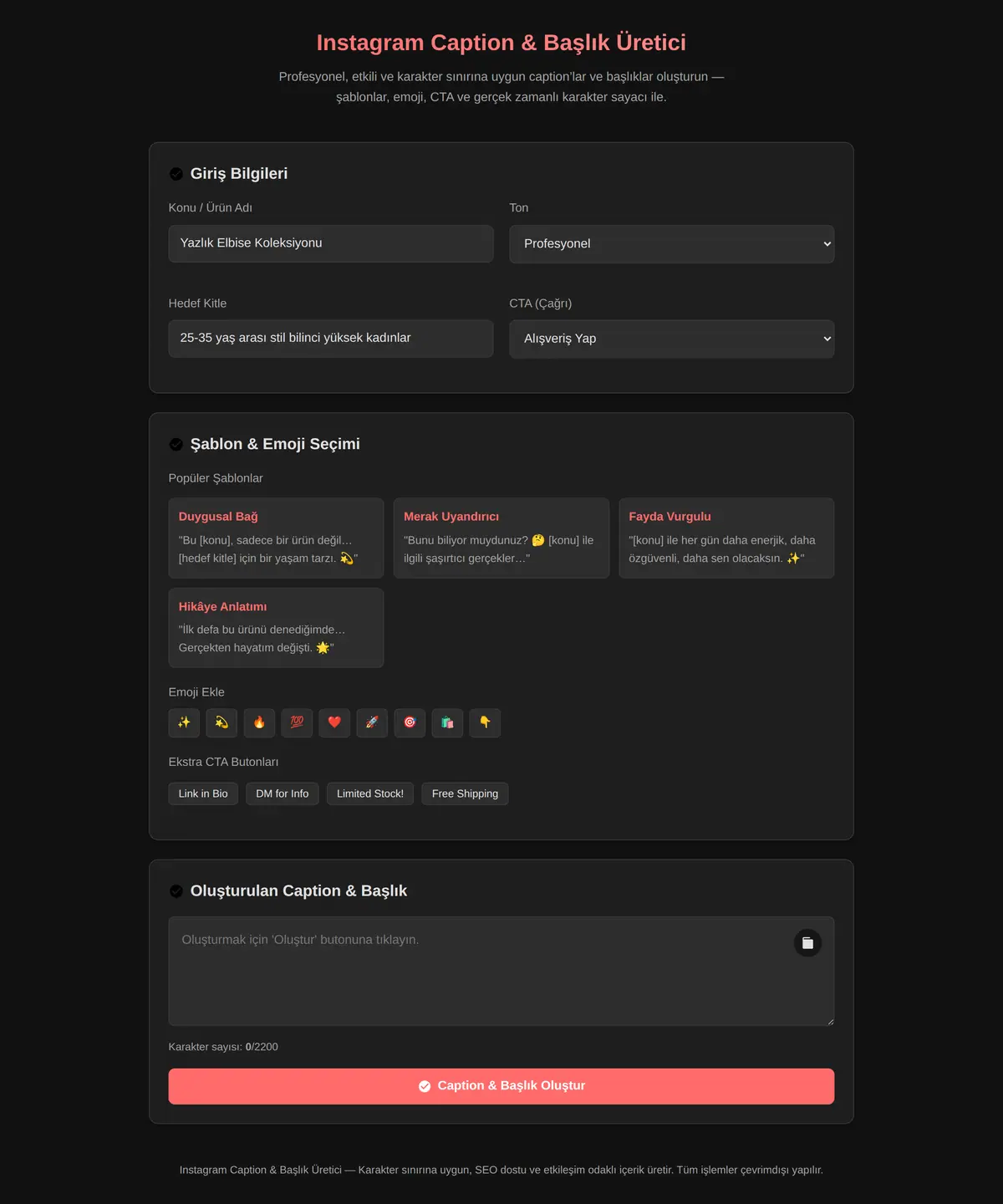Click the Caption & Başlık Oluştur button

click(501, 1086)
